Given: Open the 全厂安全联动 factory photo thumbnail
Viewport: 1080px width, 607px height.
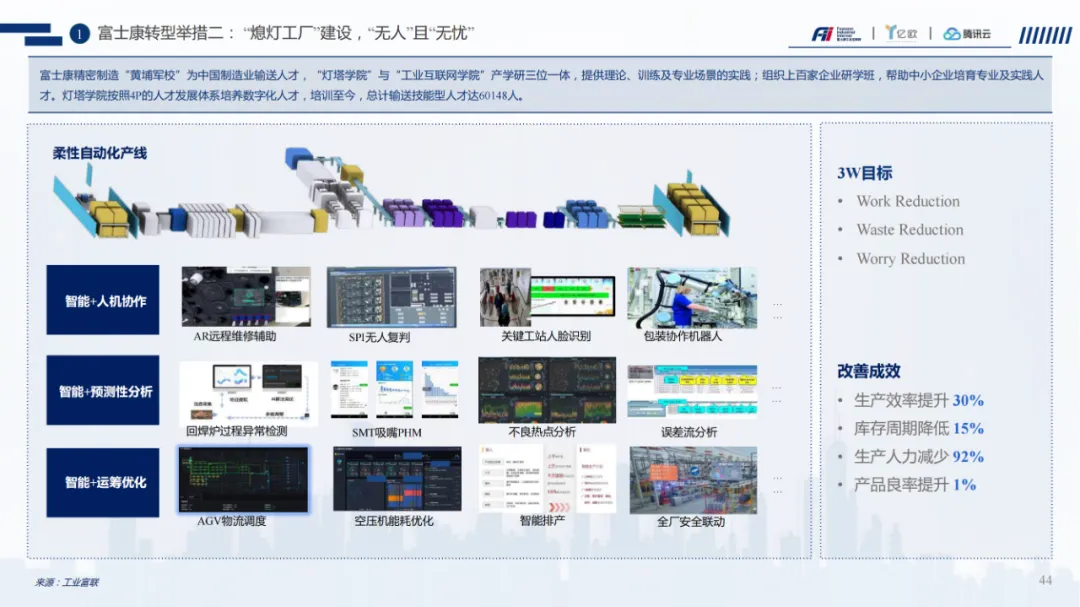Looking at the screenshot, I should [693, 480].
